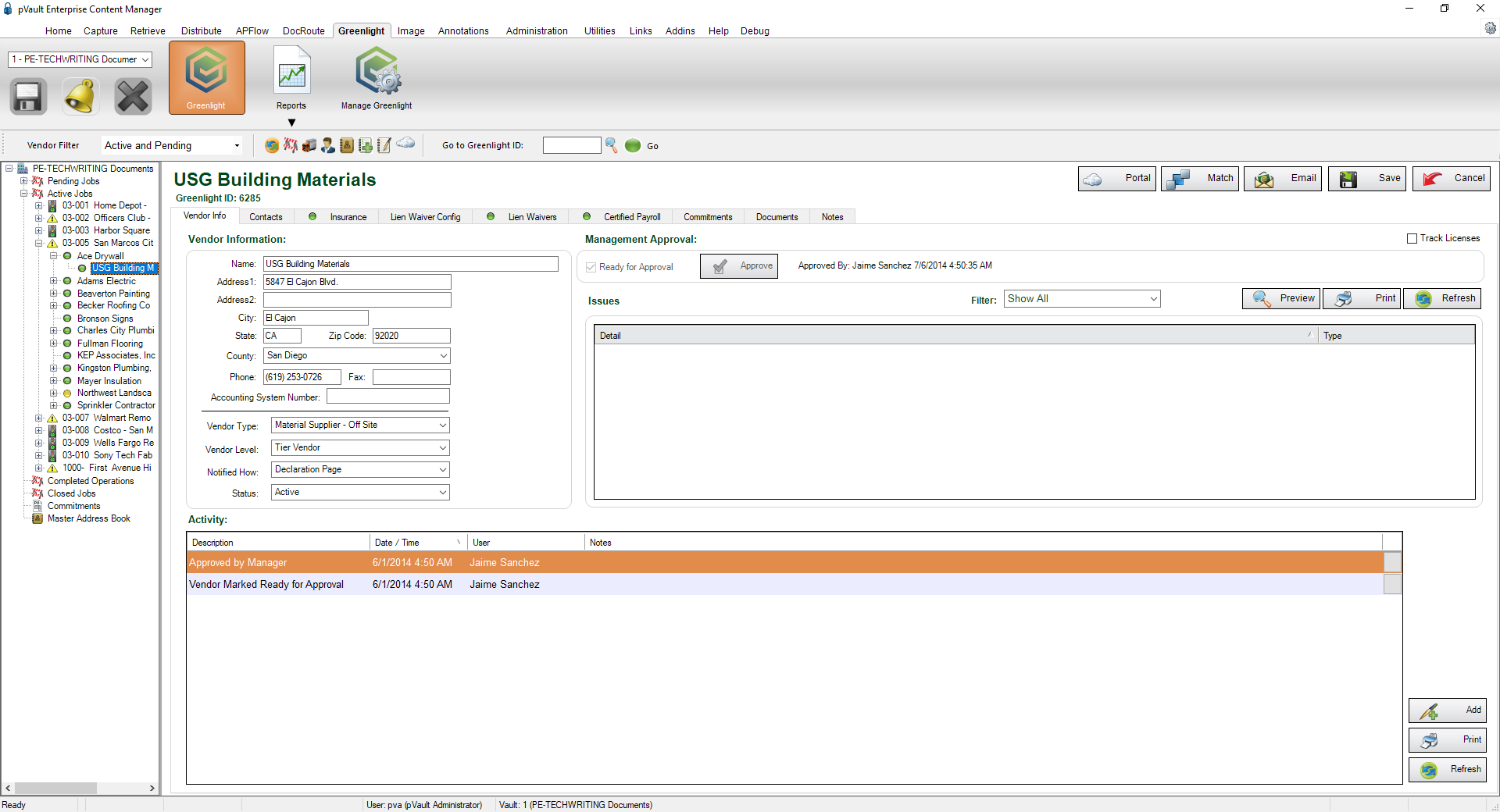Click the tree horizontal scrollbar thumb
This screenshot has height=812, width=1500.
point(55,789)
